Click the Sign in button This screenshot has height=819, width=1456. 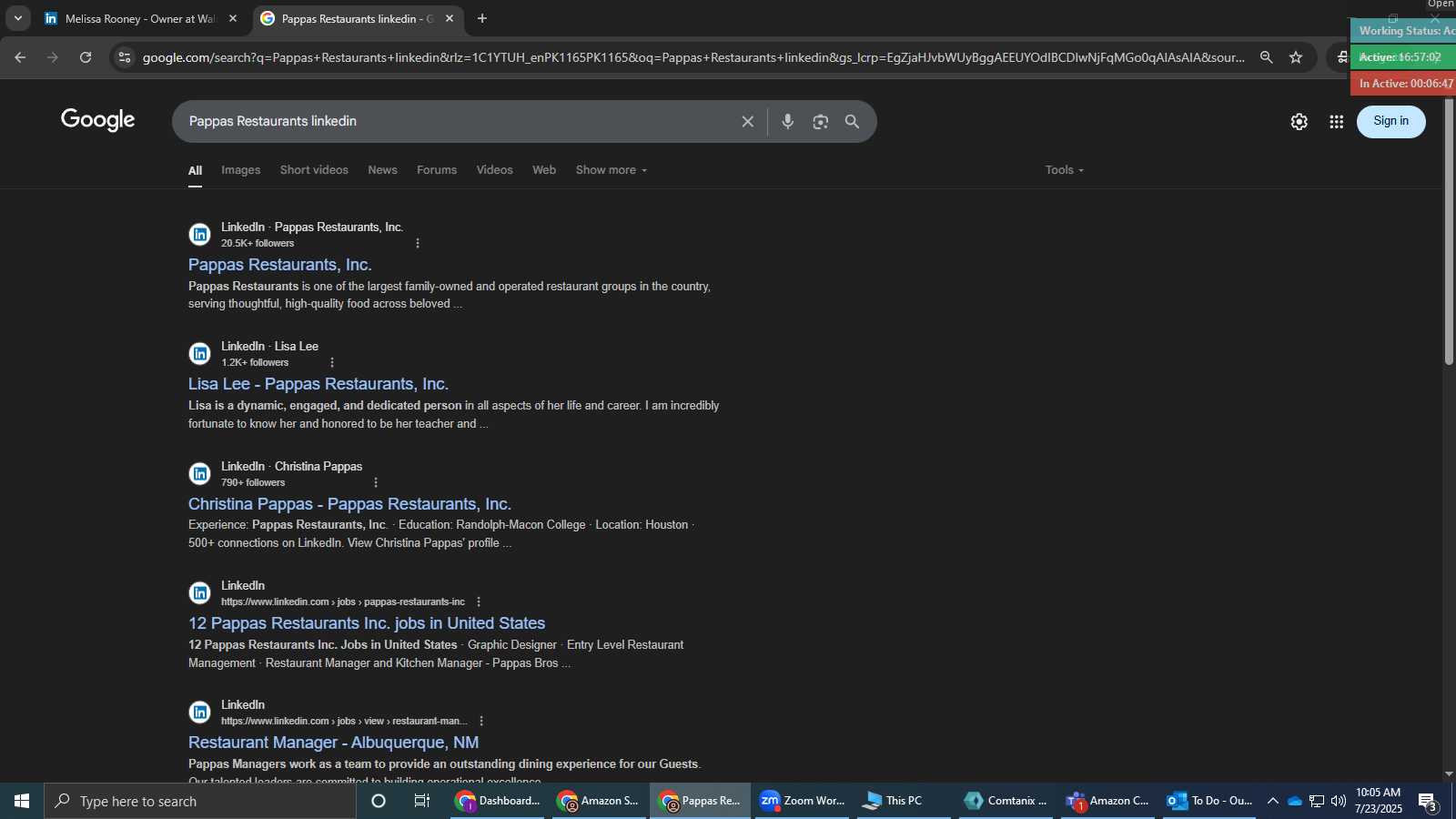click(1390, 121)
